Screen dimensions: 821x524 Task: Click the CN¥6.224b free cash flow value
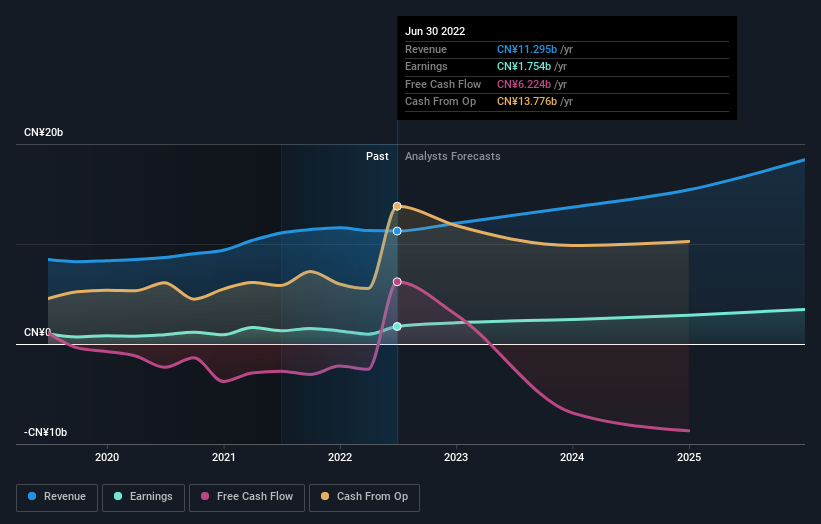(x=524, y=84)
